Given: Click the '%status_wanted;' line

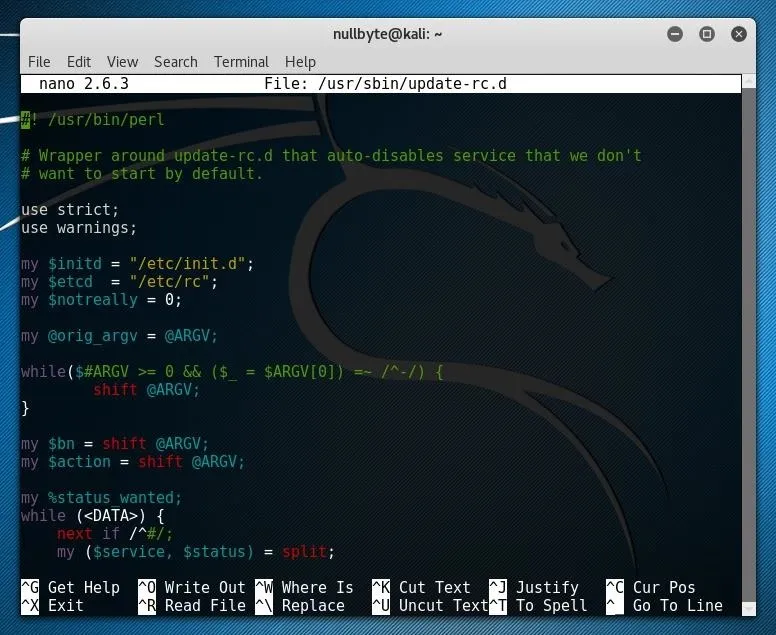Looking at the screenshot, I should tap(101, 498).
